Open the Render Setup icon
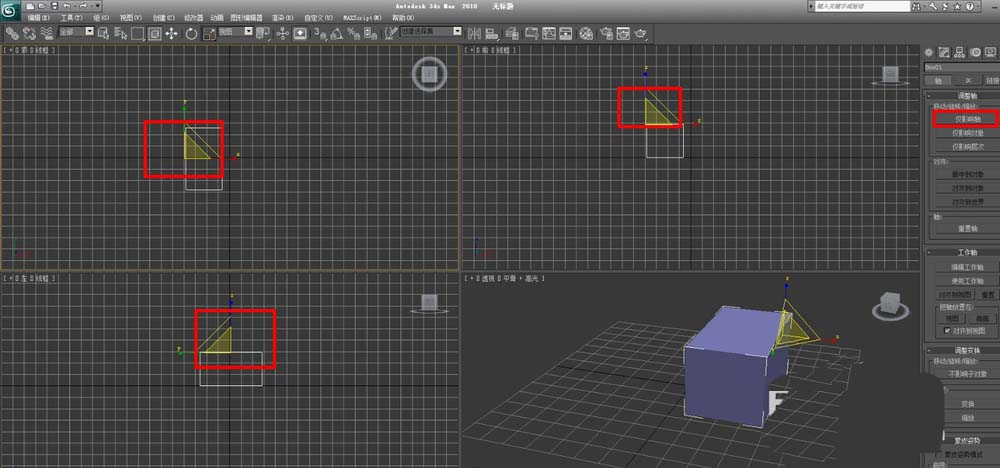The height and width of the screenshot is (468, 1000). click(606, 33)
